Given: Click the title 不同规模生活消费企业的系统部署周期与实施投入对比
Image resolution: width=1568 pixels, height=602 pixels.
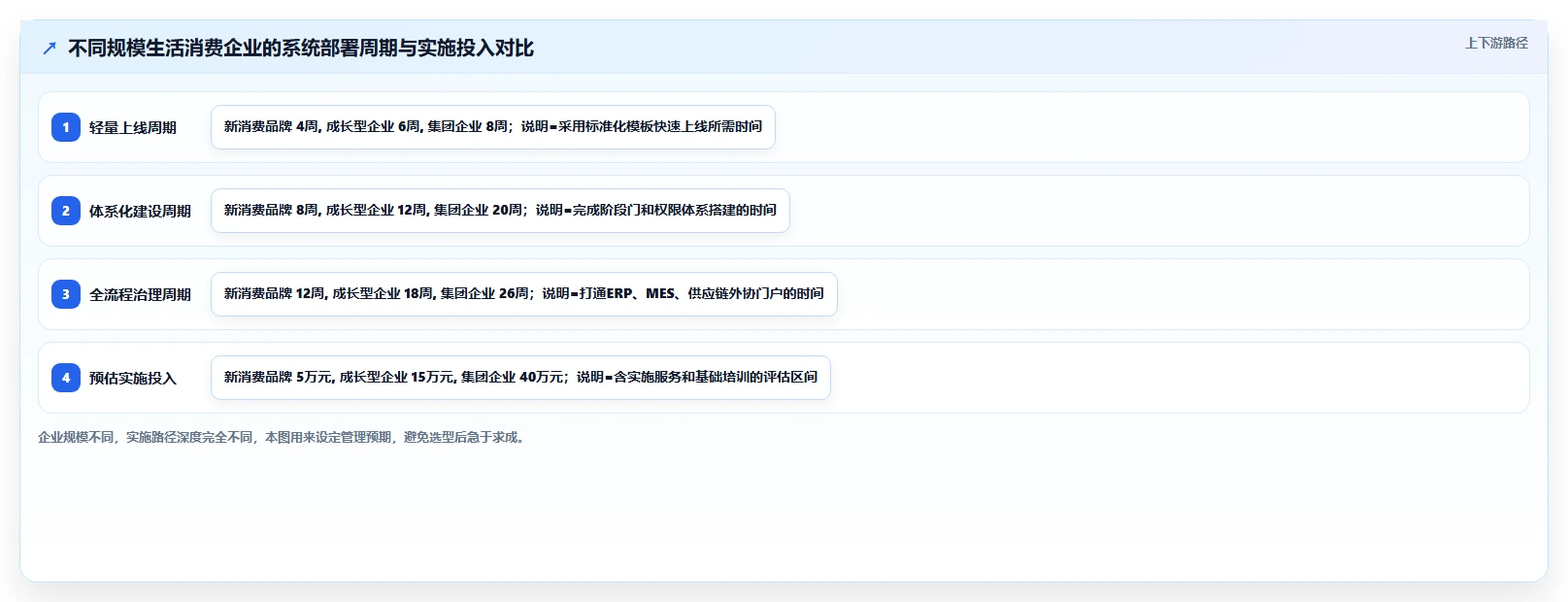Looking at the screenshot, I should (x=301, y=49).
